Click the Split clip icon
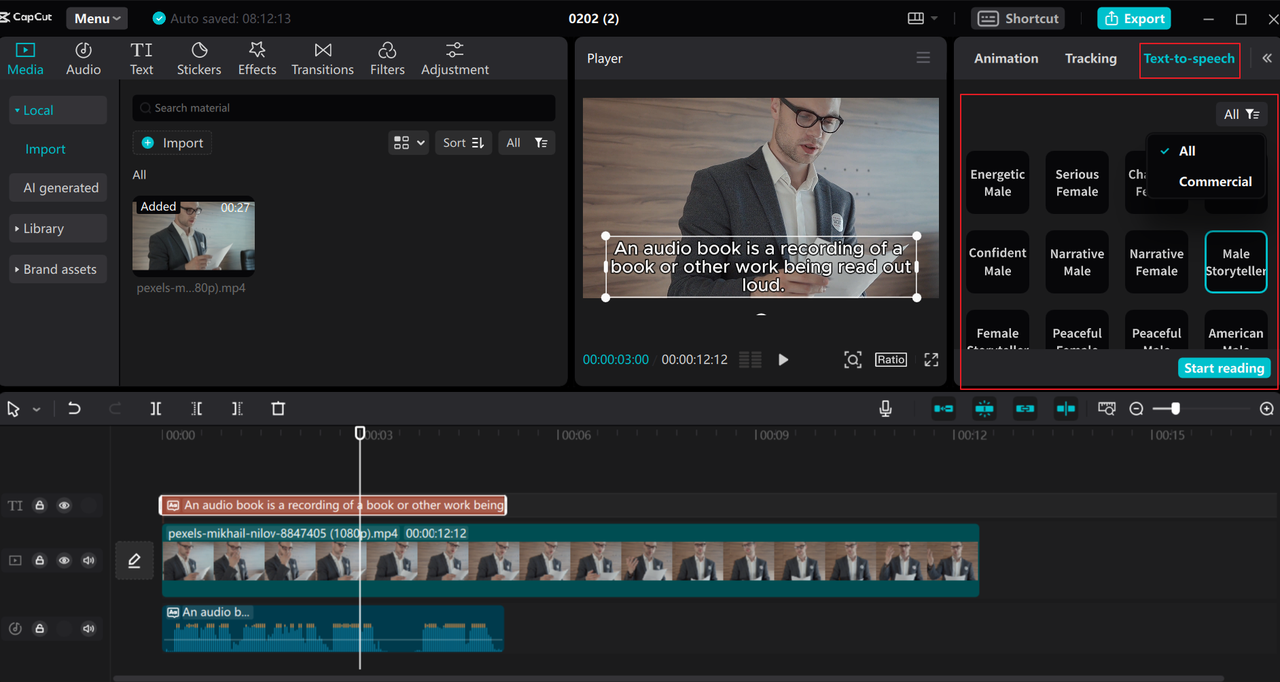The width and height of the screenshot is (1280, 682). click(155, 408)
